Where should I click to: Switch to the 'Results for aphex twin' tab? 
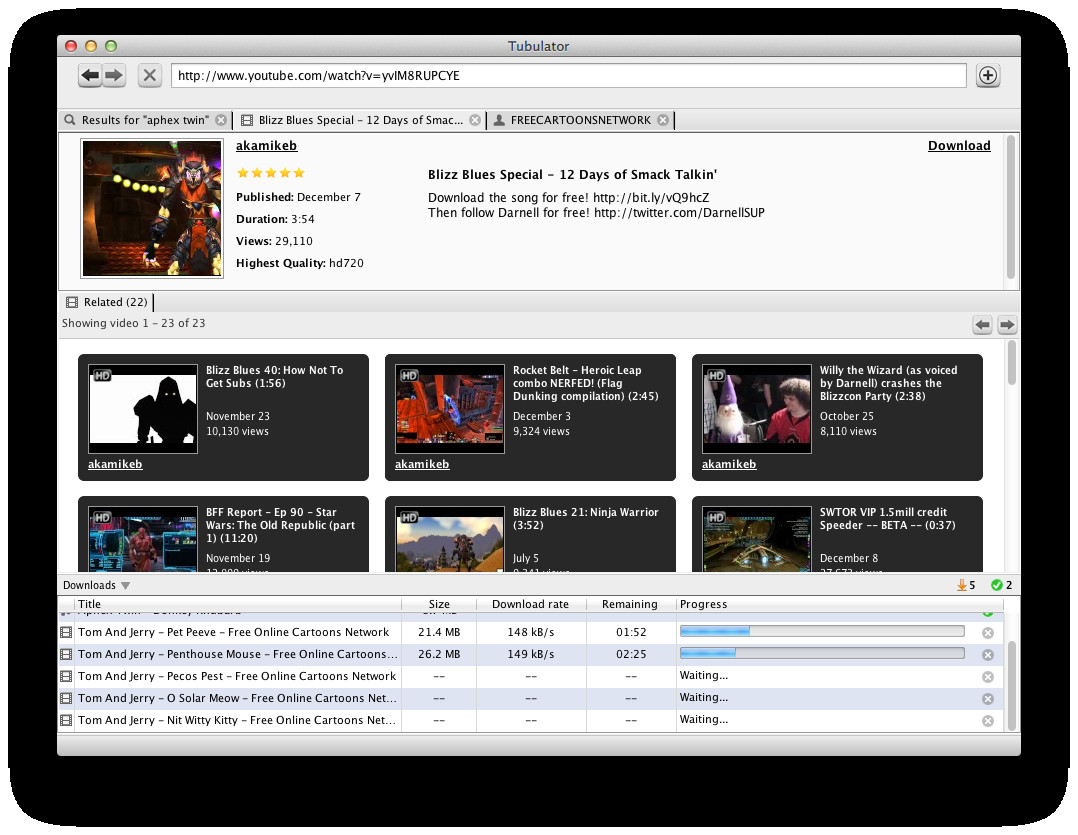(145, 120)
